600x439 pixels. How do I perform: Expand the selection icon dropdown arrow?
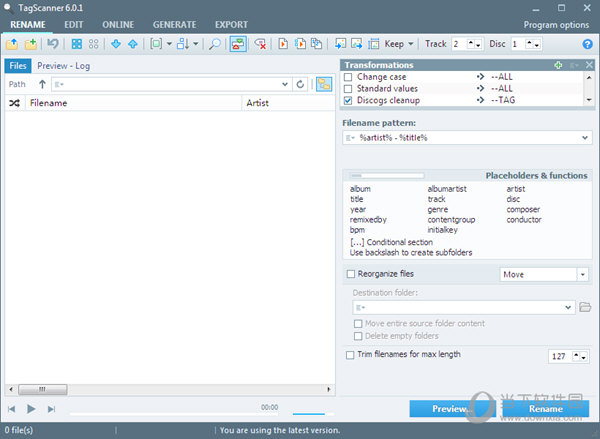[169, 44]
